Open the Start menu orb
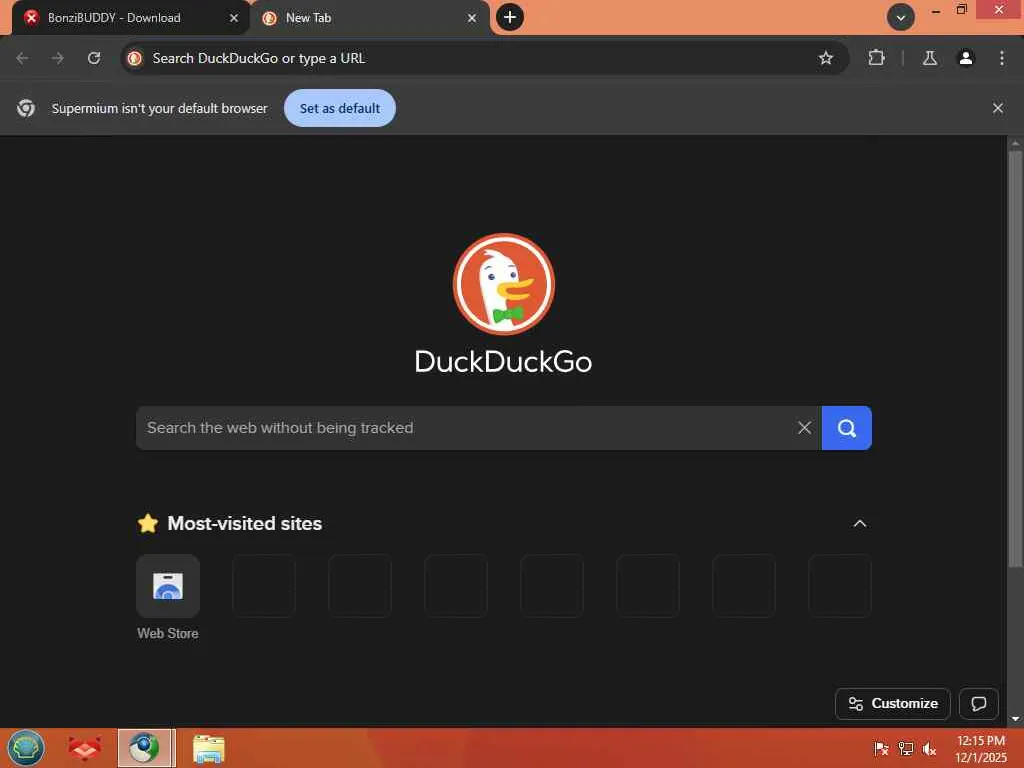Screen dimensions: 1024x768 pos(25,748)
